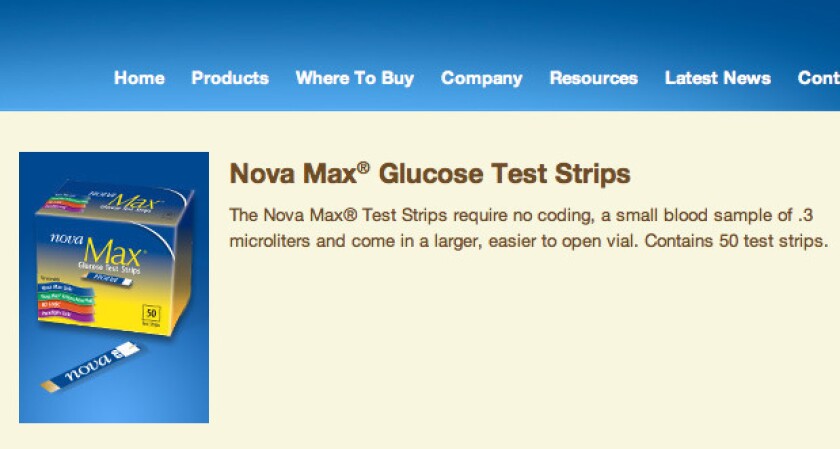Screen dimensions: 840x449
Task: Click the yellow Max logo on box front
Action: coord(113,252)
